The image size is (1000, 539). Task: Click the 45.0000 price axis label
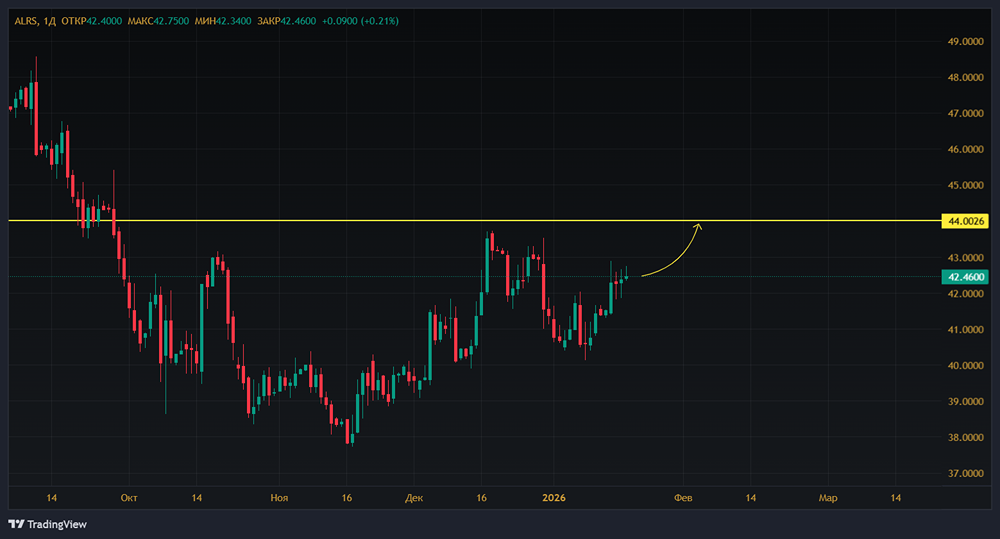(966, 186)
